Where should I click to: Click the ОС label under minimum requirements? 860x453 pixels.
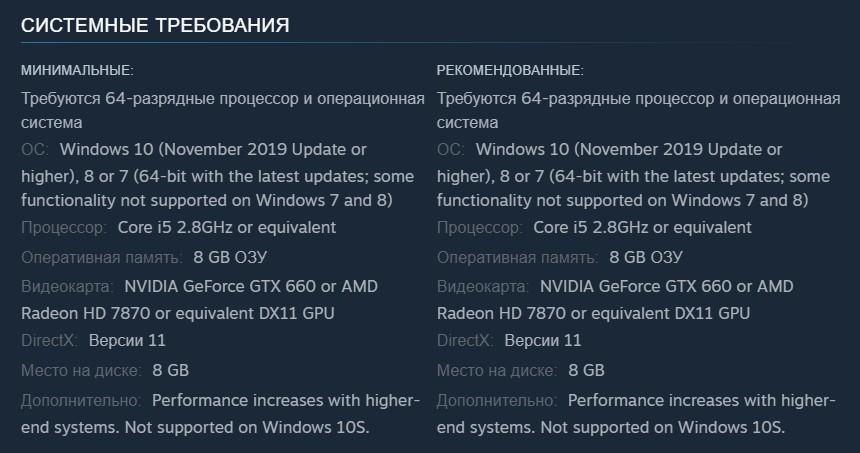pyautogui.click(x=34, y=150)
